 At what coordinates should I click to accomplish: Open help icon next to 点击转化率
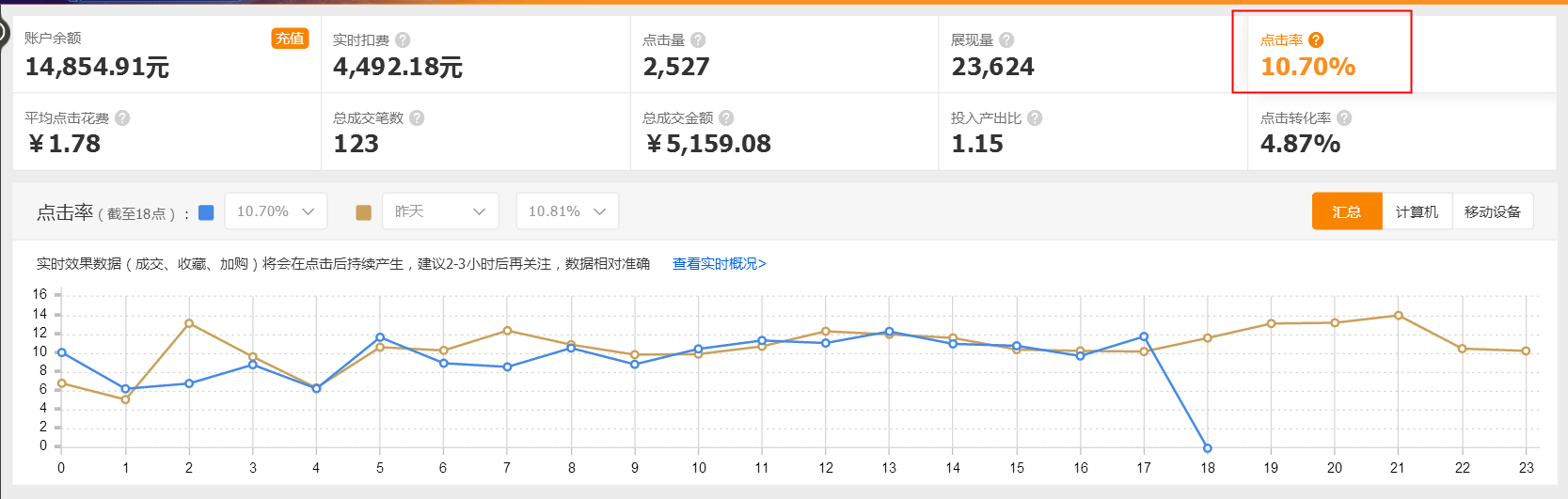[1344, 118]
